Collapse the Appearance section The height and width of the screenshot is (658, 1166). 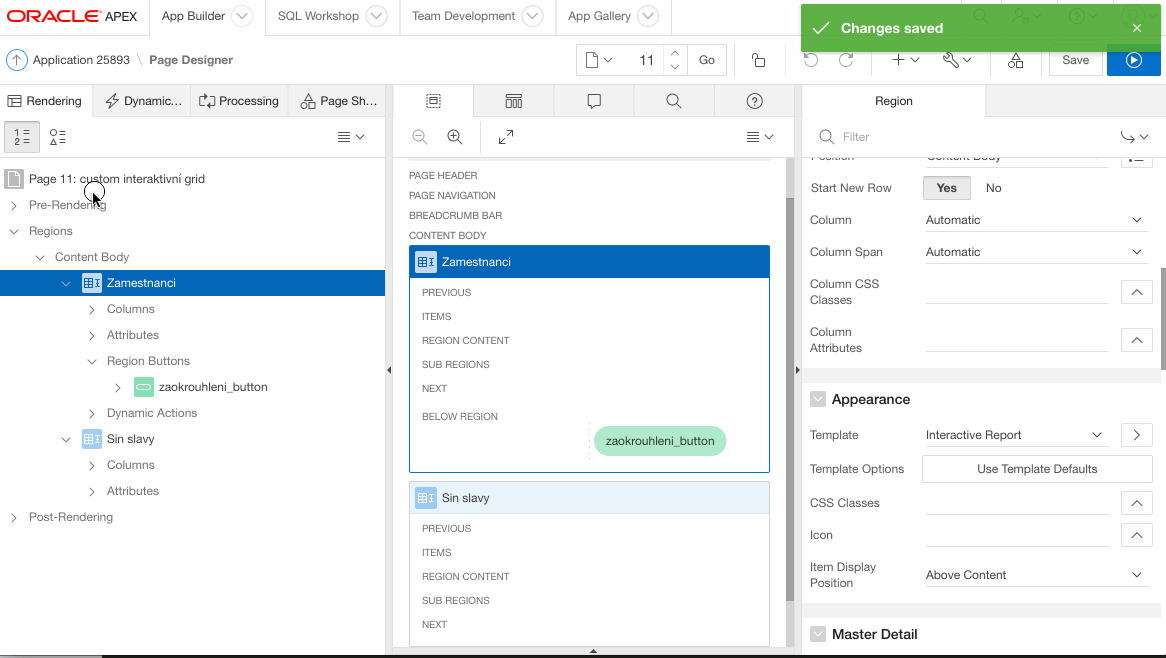(818, 399)
